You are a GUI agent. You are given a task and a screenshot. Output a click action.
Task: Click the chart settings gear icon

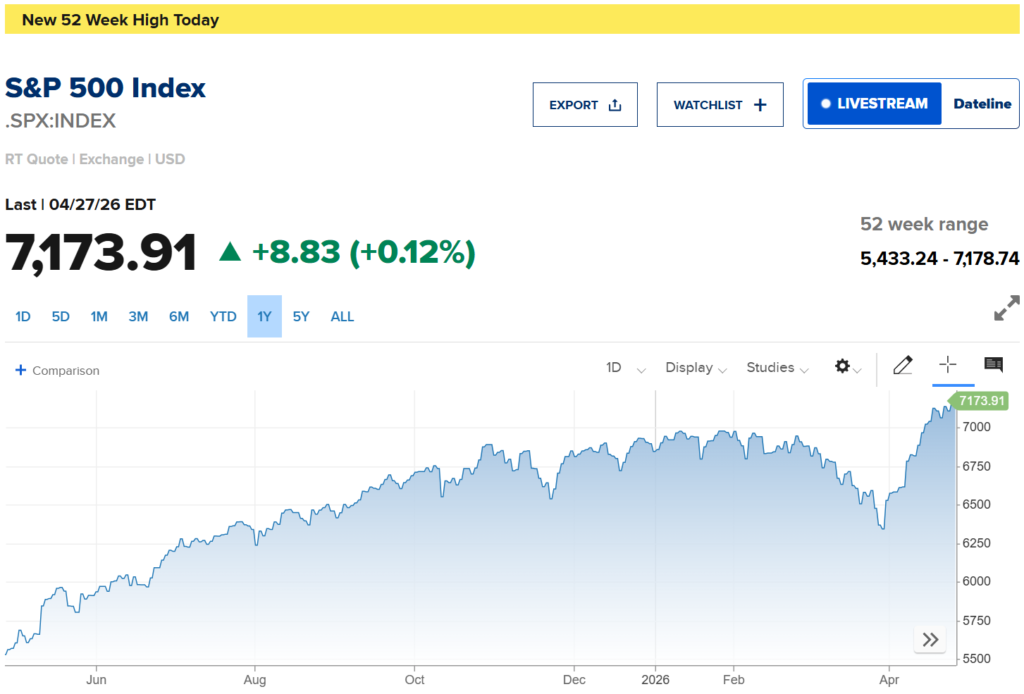click(843, 367)
